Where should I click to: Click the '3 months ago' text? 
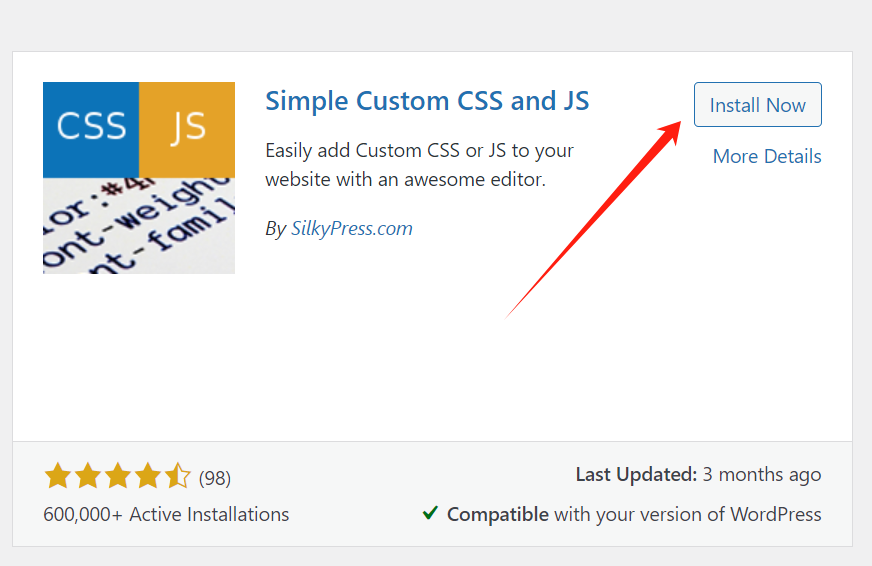(x=762, y=475)
